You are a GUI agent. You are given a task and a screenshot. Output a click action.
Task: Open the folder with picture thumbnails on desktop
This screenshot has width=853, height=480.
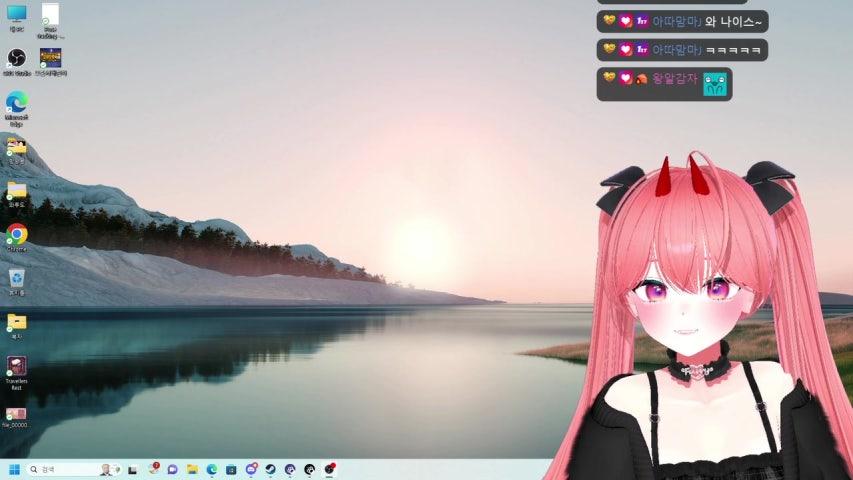(16, 151)
